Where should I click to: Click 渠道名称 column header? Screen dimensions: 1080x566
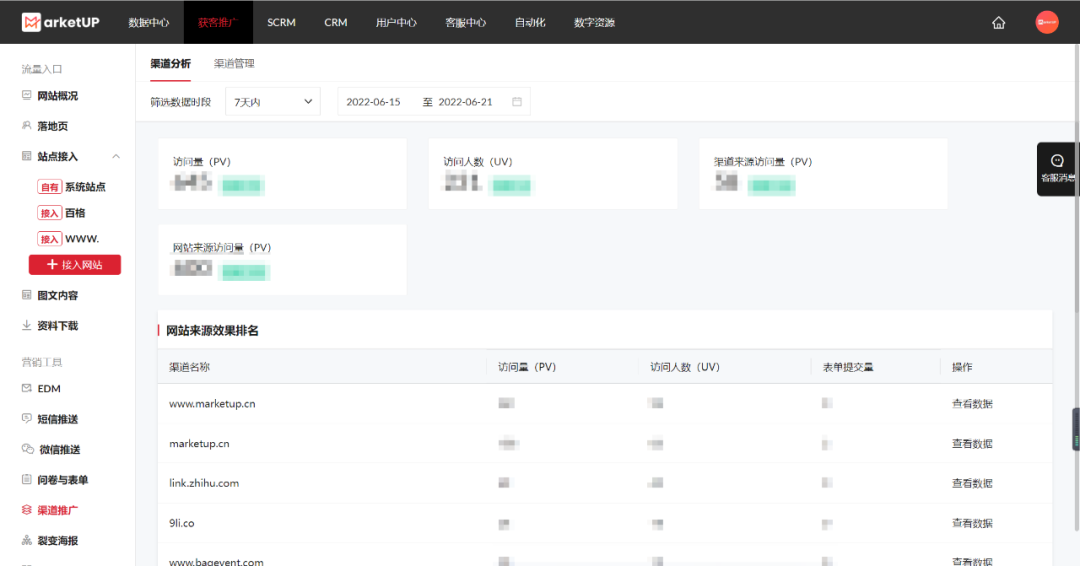coord(189,367)
